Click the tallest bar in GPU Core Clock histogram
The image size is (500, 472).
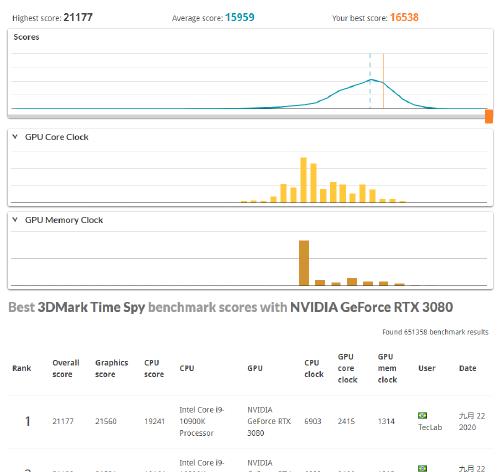point(303,180)
